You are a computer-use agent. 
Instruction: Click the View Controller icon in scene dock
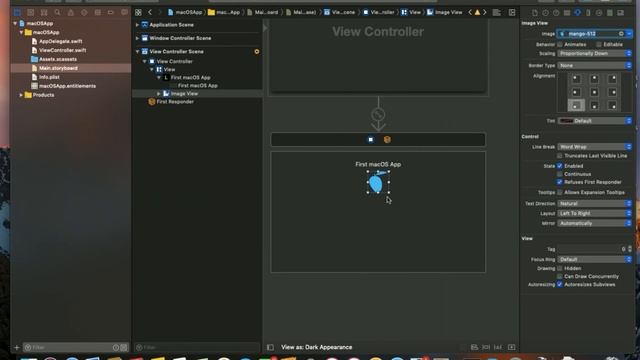[371, 140]
